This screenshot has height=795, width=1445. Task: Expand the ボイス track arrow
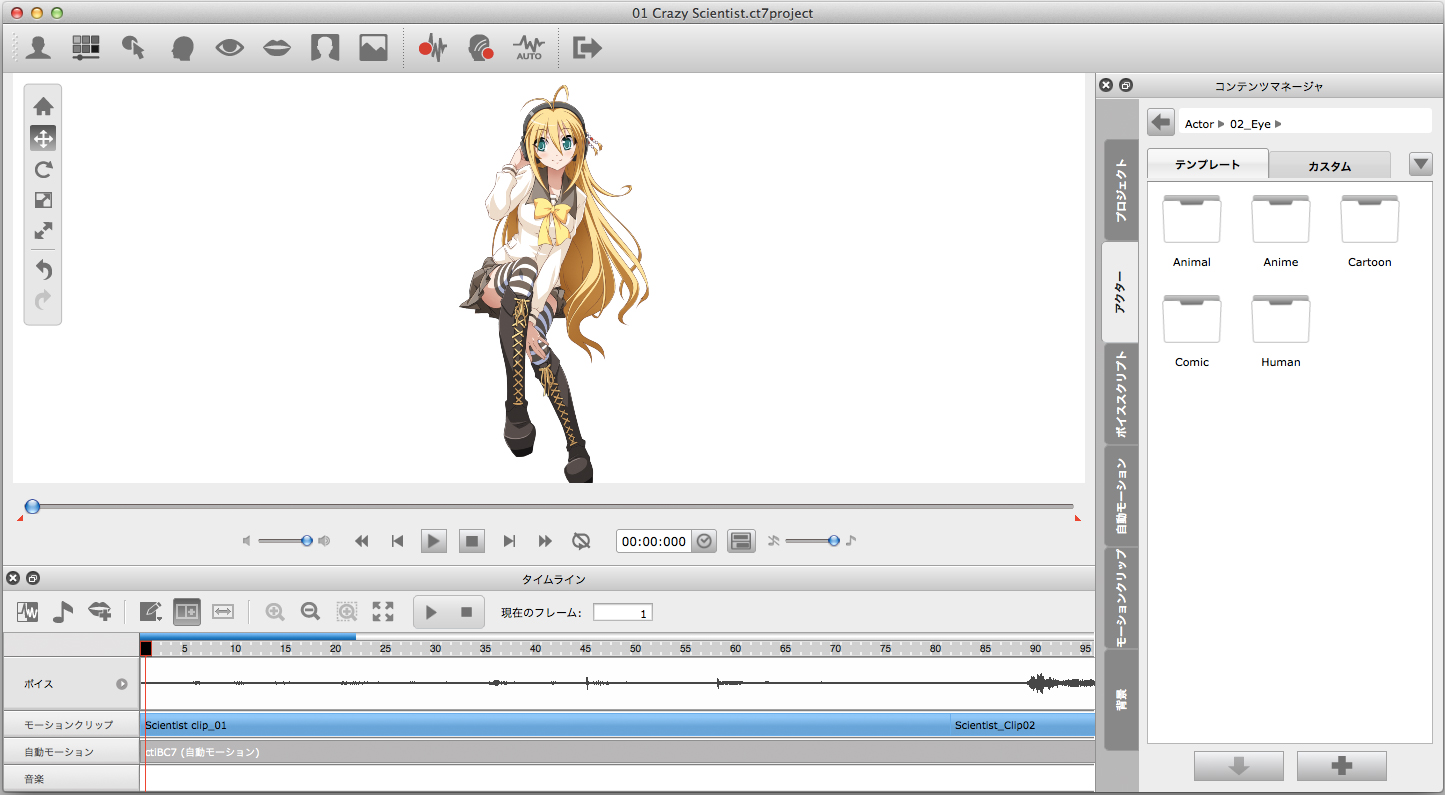tap(122, 684)
